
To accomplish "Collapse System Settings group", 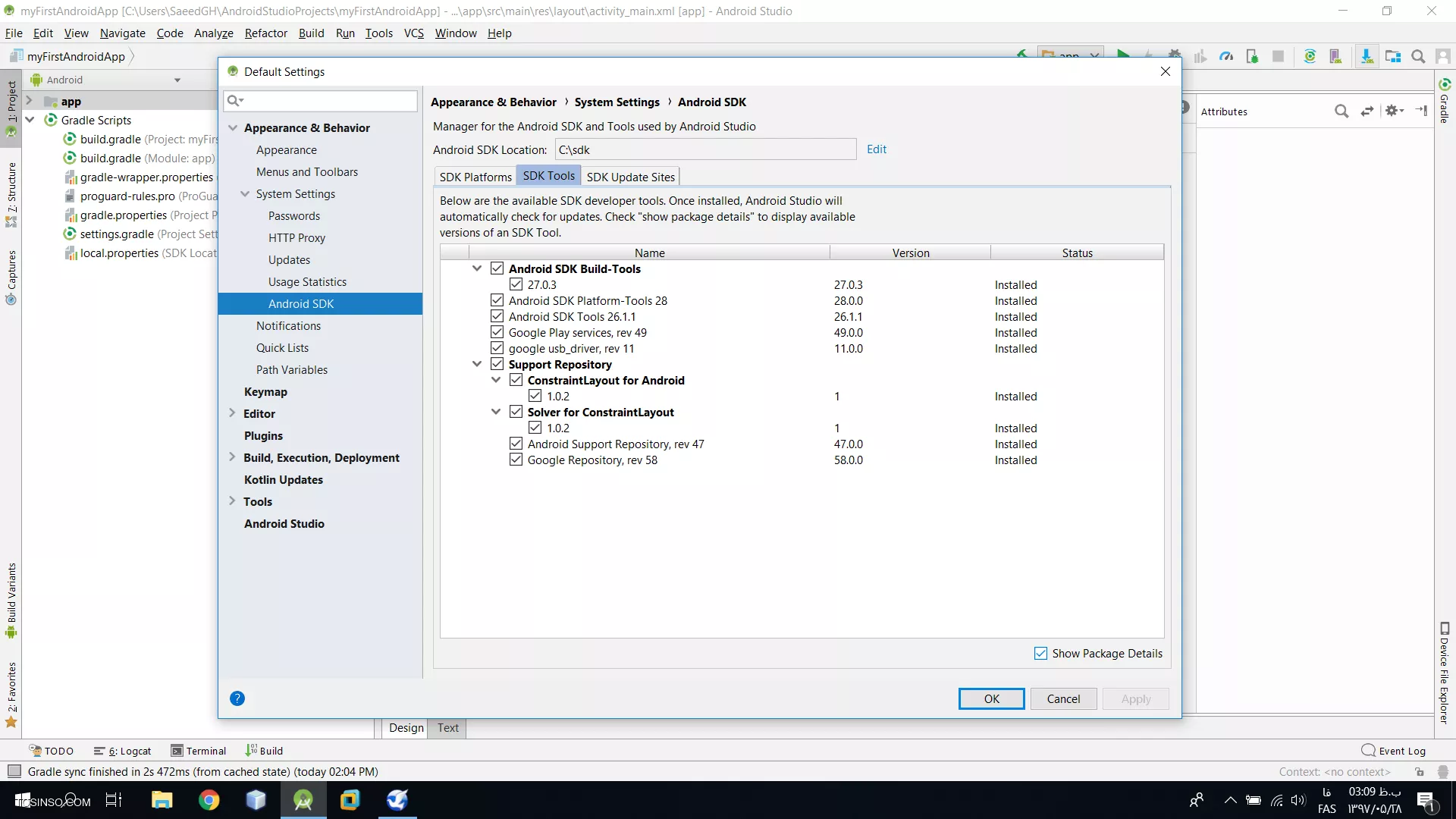I will (245, 193).
